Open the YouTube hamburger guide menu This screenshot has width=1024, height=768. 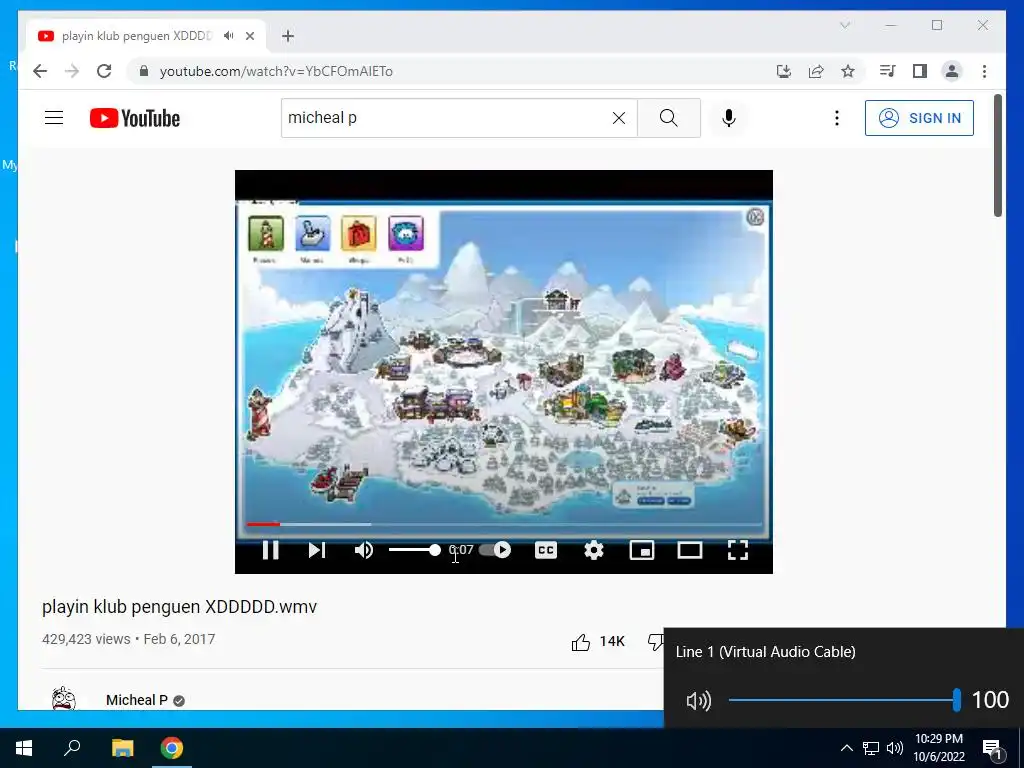pyautogui.click(x=54, y=118)
